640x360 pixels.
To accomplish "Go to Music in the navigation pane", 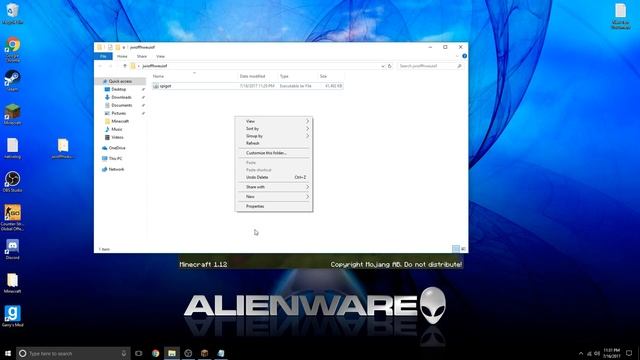I will (117, 129).
